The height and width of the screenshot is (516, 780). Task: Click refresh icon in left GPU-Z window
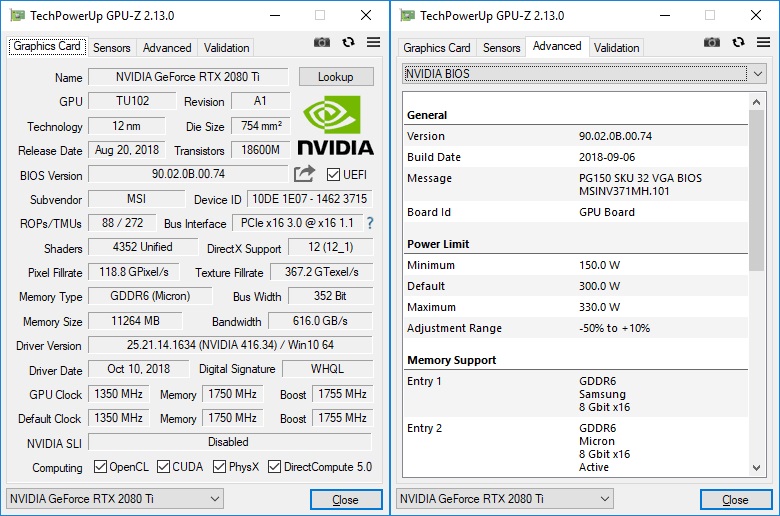[x=348, y=42]
